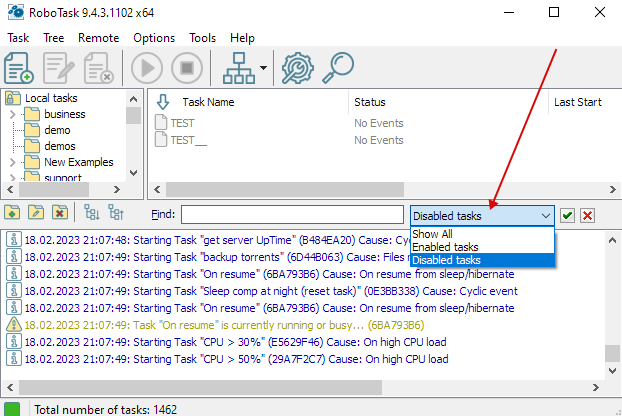Run the selected task with Play button
622x416 pixels.
pos(146,68)
